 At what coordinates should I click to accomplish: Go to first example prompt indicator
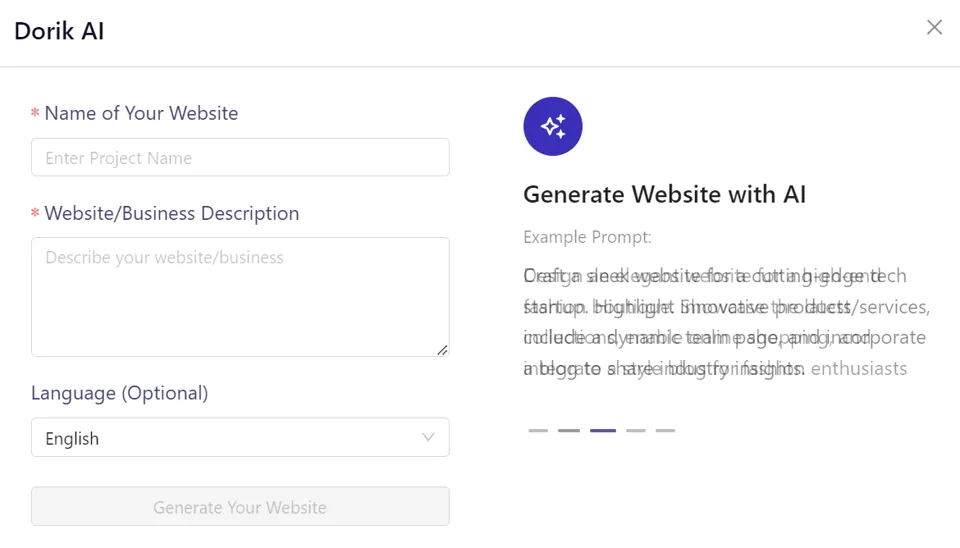point(538,430)
